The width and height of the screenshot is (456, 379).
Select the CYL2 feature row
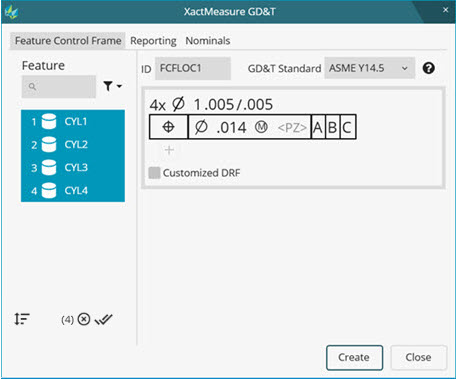point(73,145)
